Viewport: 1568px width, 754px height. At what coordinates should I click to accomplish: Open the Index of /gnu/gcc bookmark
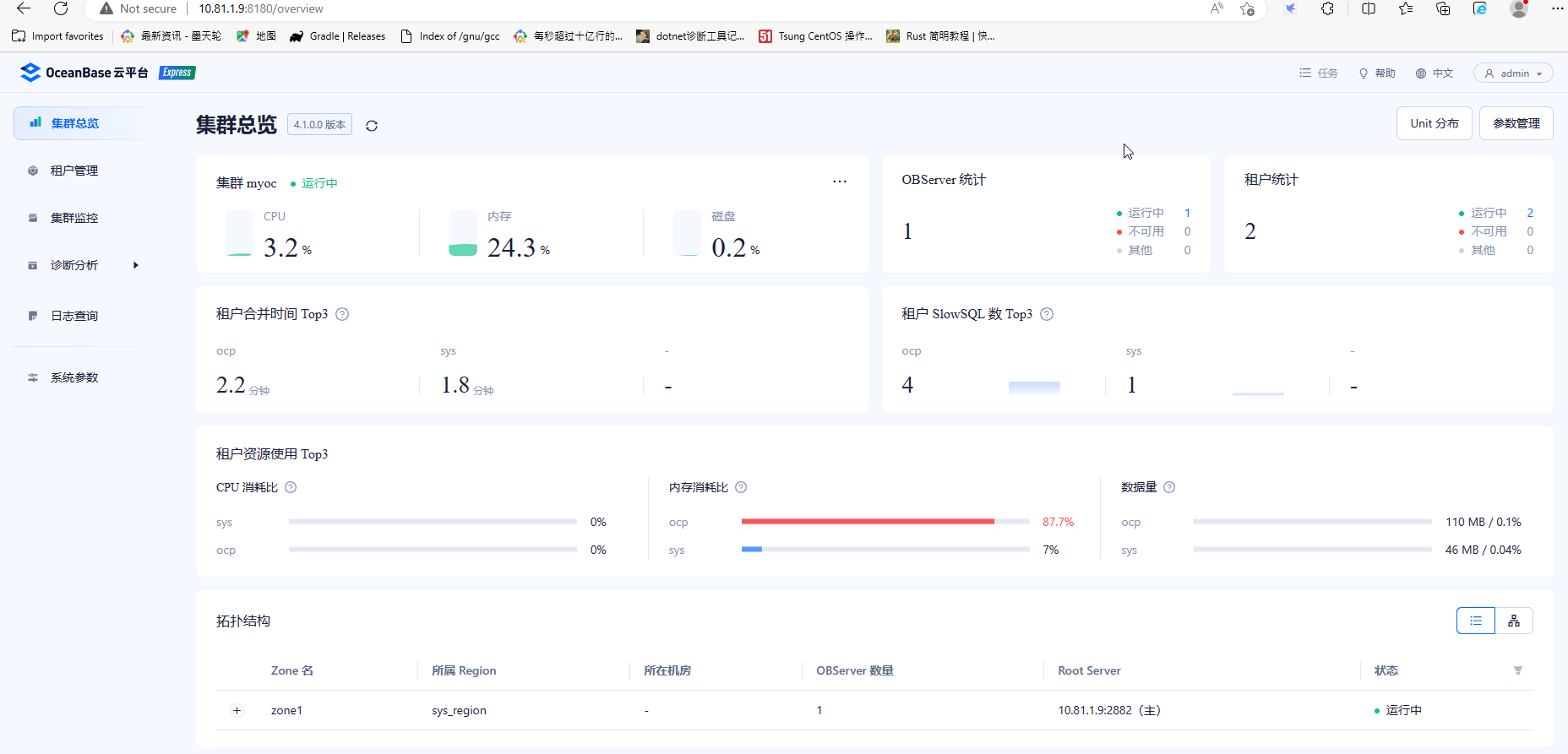point(449,36)
